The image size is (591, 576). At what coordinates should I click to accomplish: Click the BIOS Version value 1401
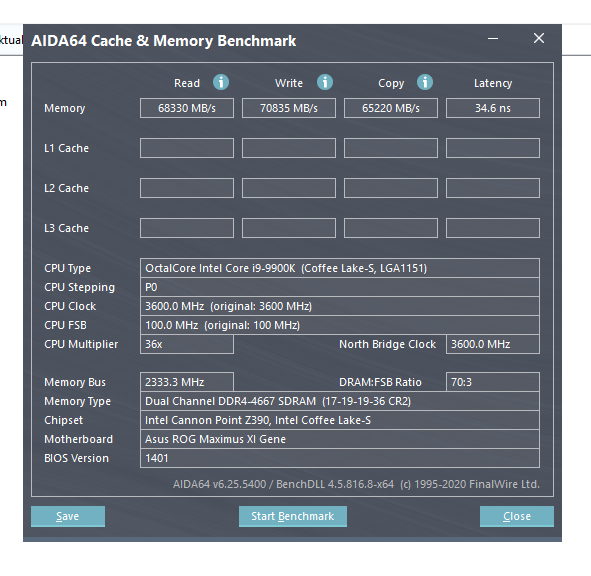340,458
